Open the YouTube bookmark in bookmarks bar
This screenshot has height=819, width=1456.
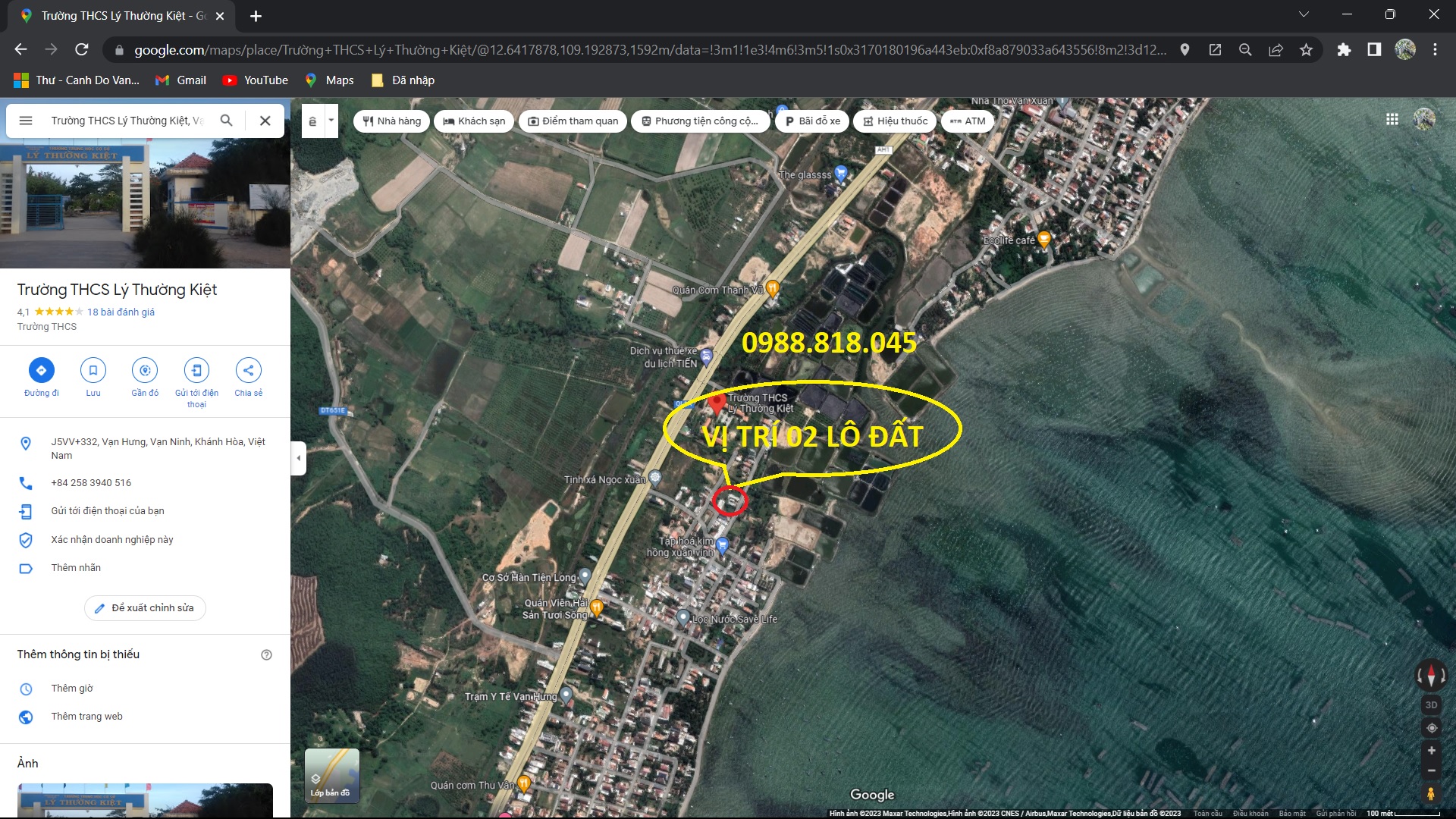256,80
